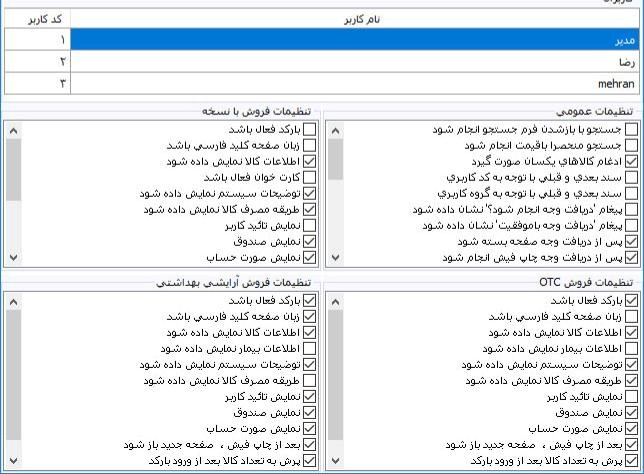Uncheck 'اطلاعات کالا نمایش داده شود' in آرایشی بهداشتی

coord(309,333)
